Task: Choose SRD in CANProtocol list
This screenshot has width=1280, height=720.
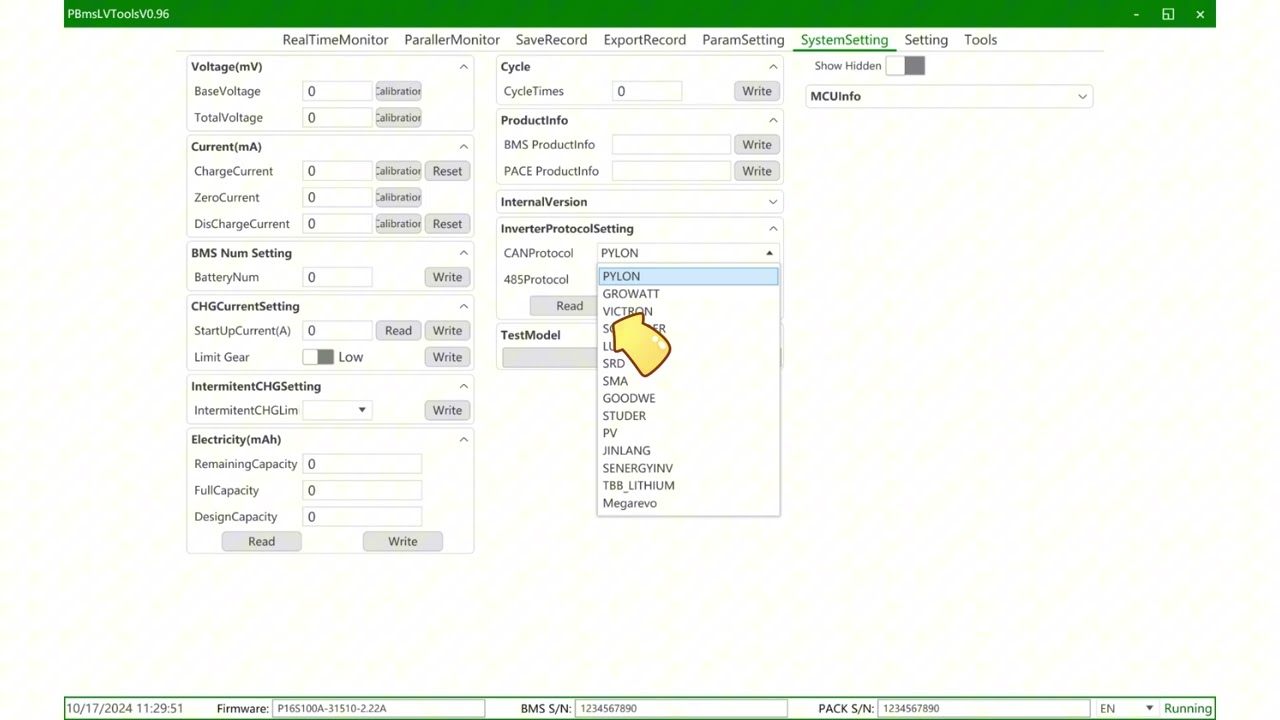Action: 688,363
